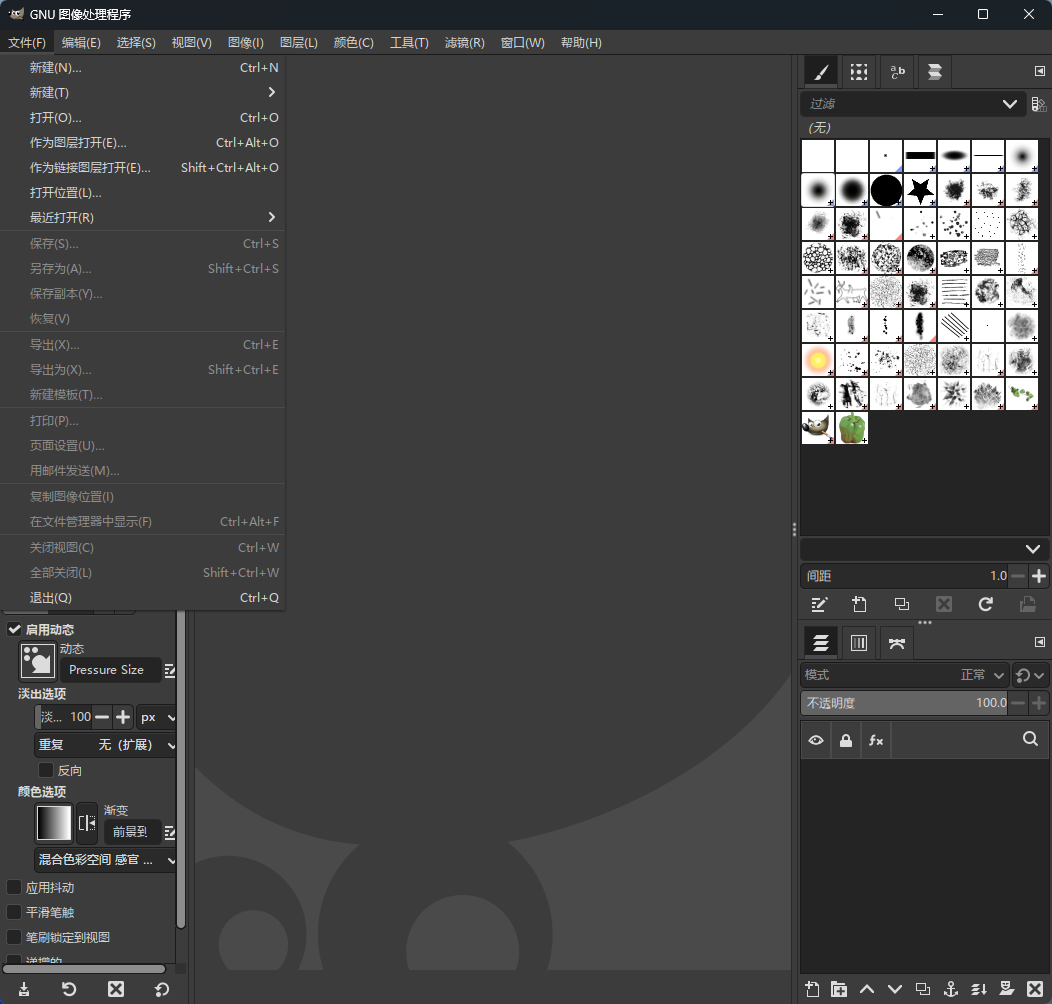Click the 间距 spacing slider
The height and width of the screenshot is (1004, 1052).
coord(904,576)
